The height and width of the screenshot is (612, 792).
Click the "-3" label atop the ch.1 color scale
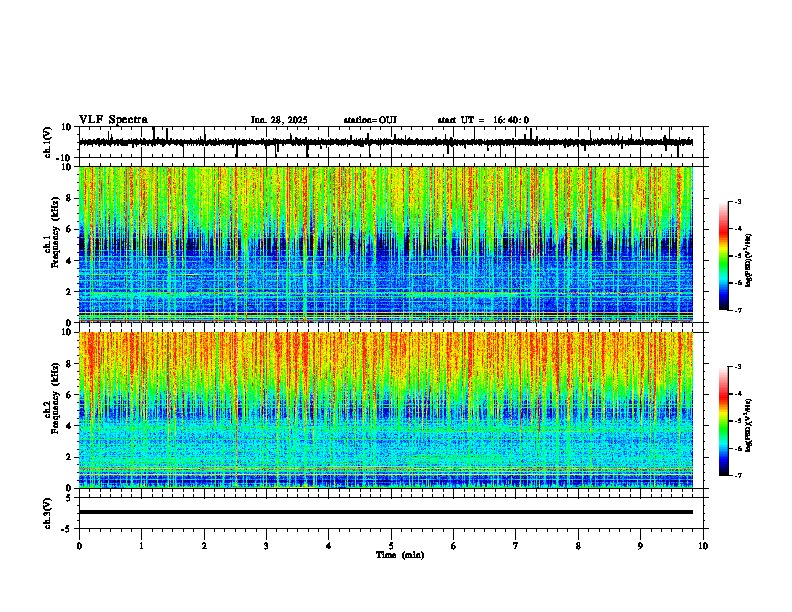coord(737,201)
